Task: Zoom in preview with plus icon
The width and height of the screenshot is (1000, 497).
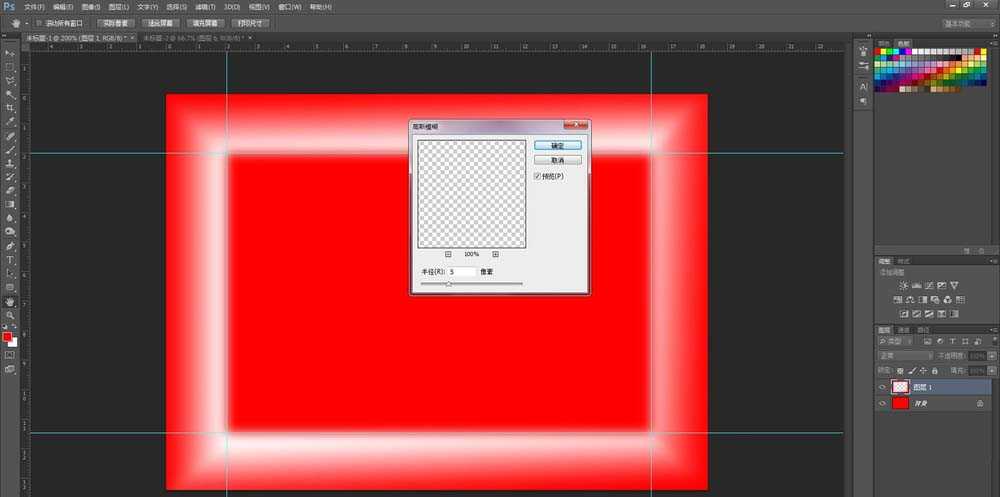Action: [495, 255]
